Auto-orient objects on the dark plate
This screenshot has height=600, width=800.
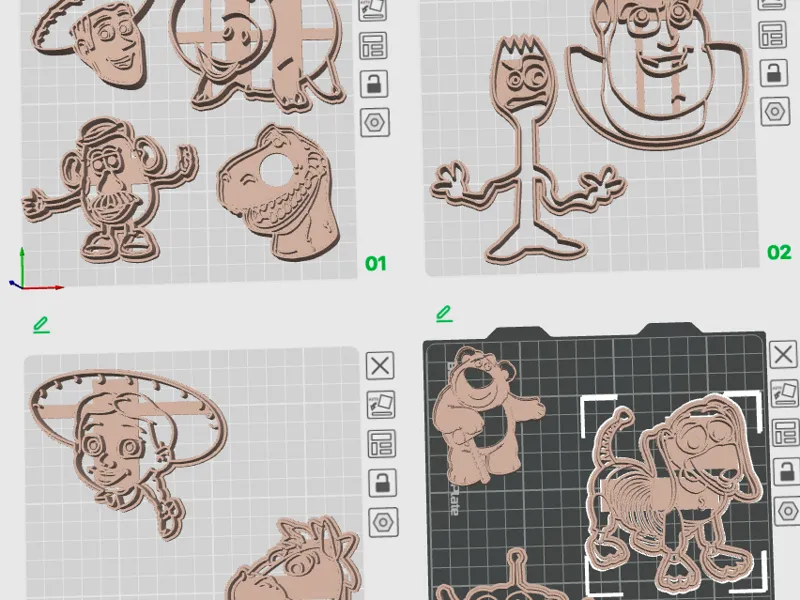(x=784, y=393)
